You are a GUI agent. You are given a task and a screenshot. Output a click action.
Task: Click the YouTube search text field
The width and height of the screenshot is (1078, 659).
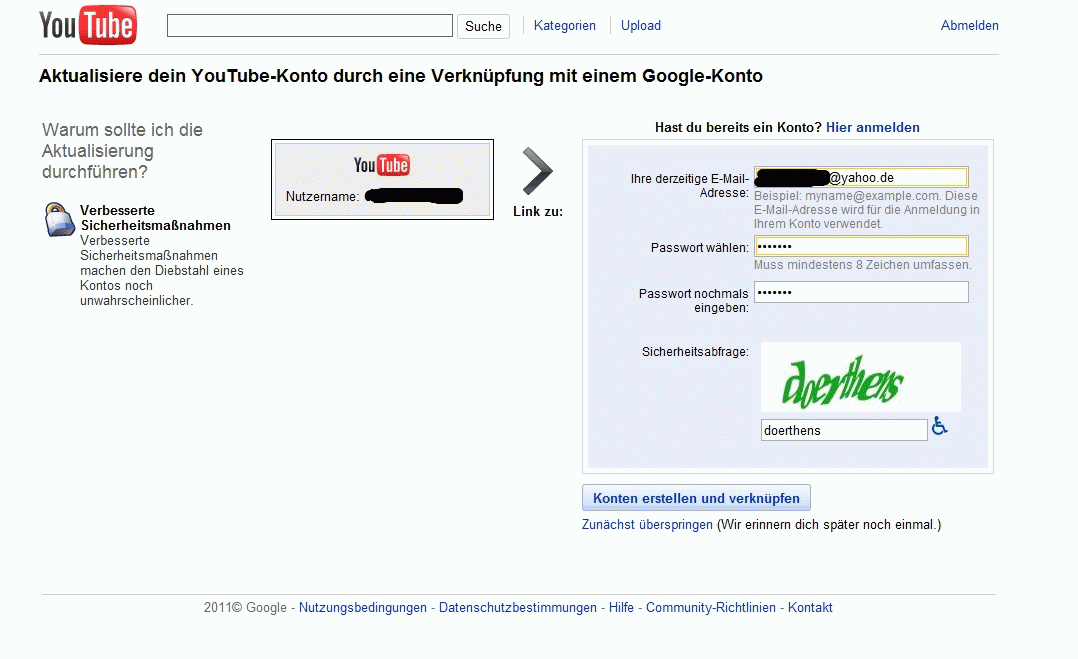coord(309,25)
